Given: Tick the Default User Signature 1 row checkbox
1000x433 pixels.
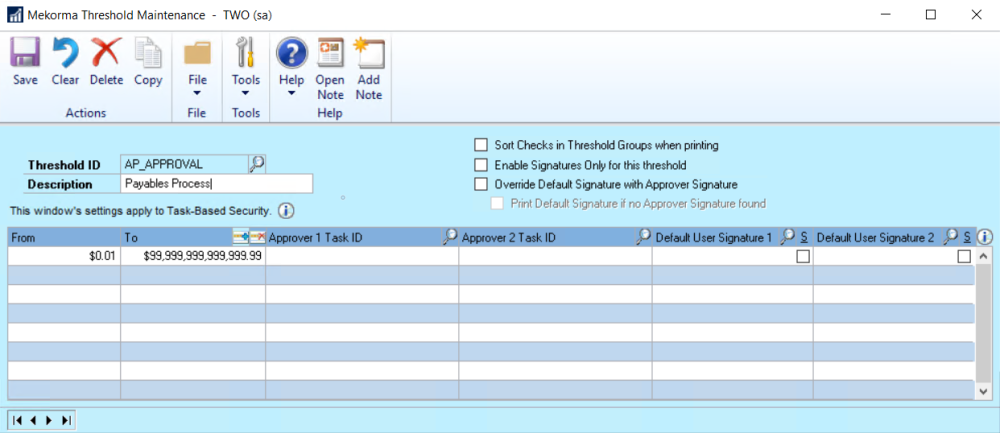Looking at the screenshot, I should coord(803,256).
